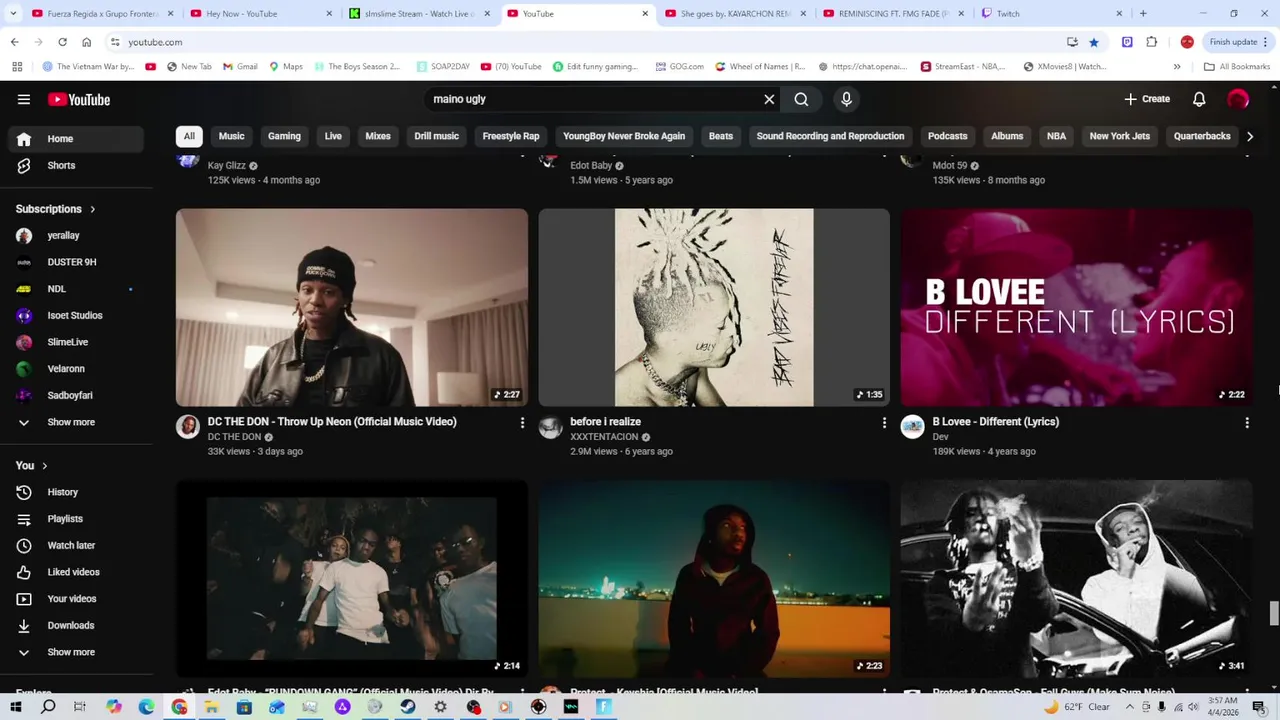Open DC THE DON Throw Up Neon title

[332, 422]
